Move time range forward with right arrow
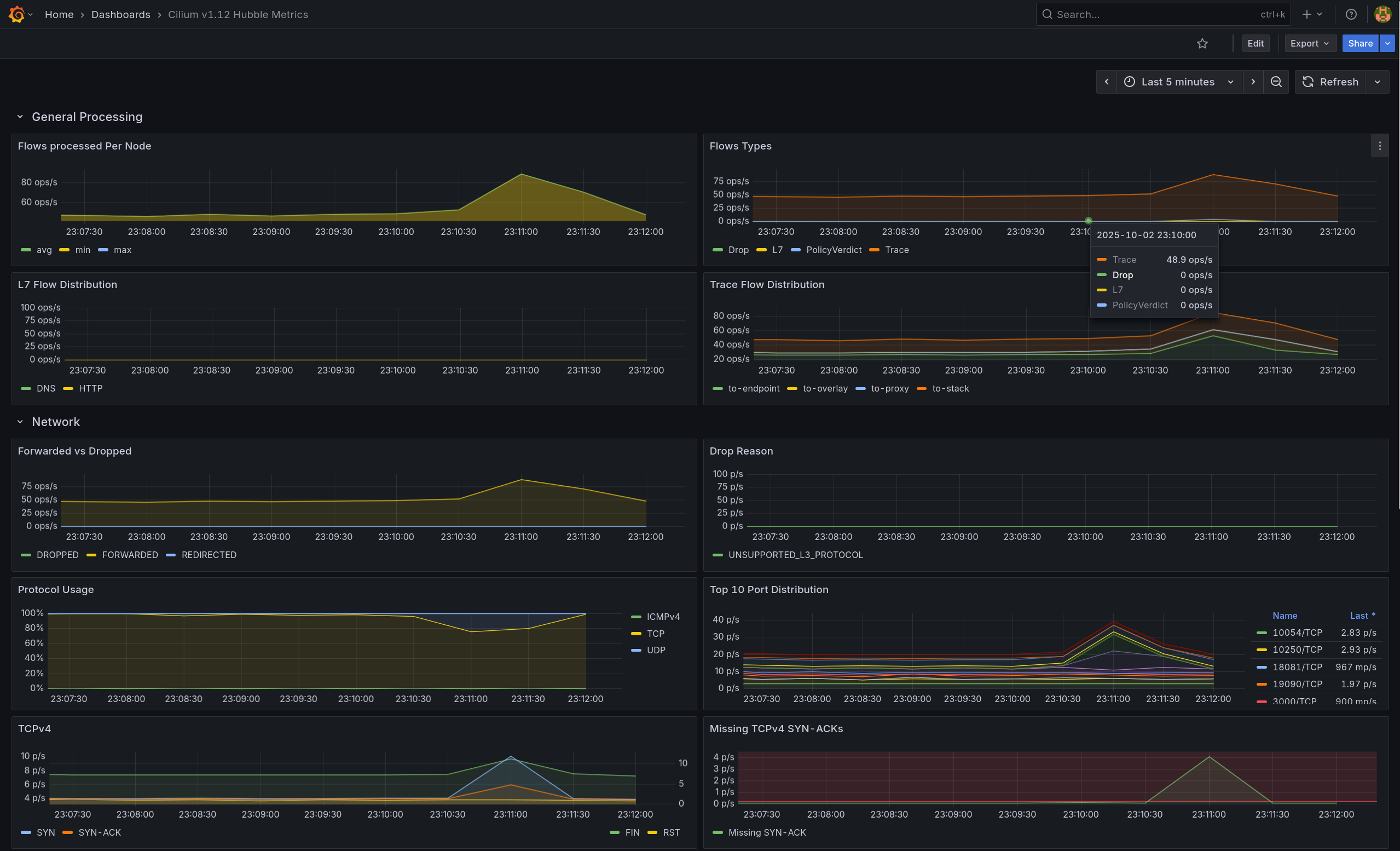1400x851 pixels. pyautogui.click(x=1253, y=82)
